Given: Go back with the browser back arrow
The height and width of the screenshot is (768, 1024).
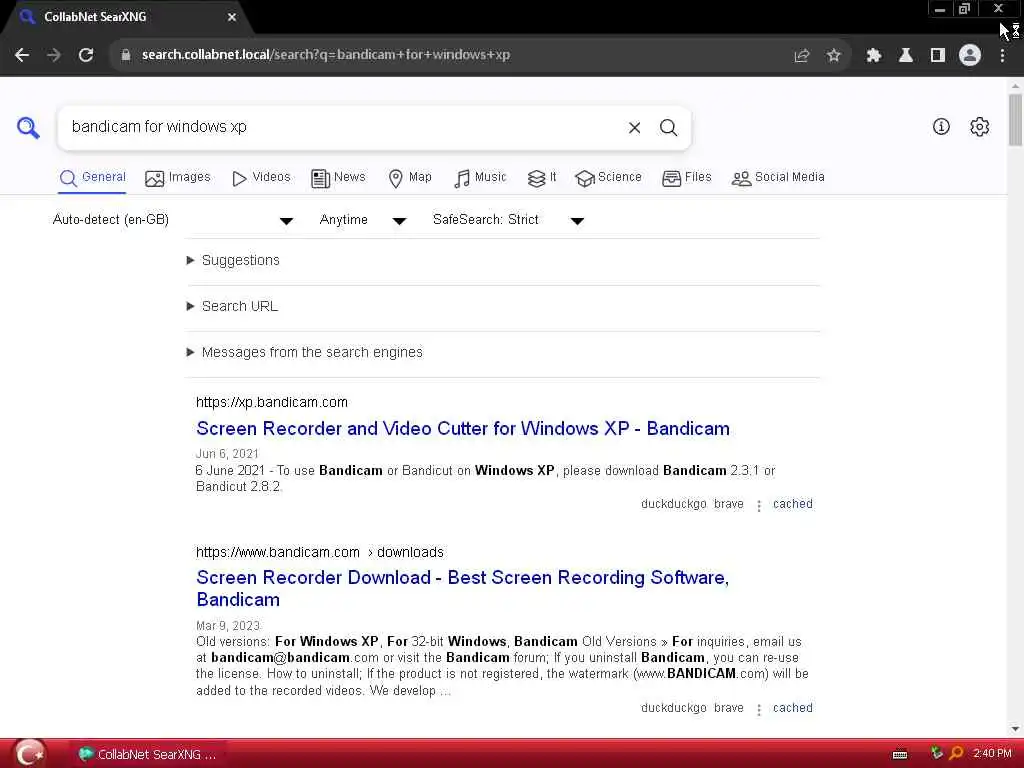Looking at the screenshot, I should [22, 55].
